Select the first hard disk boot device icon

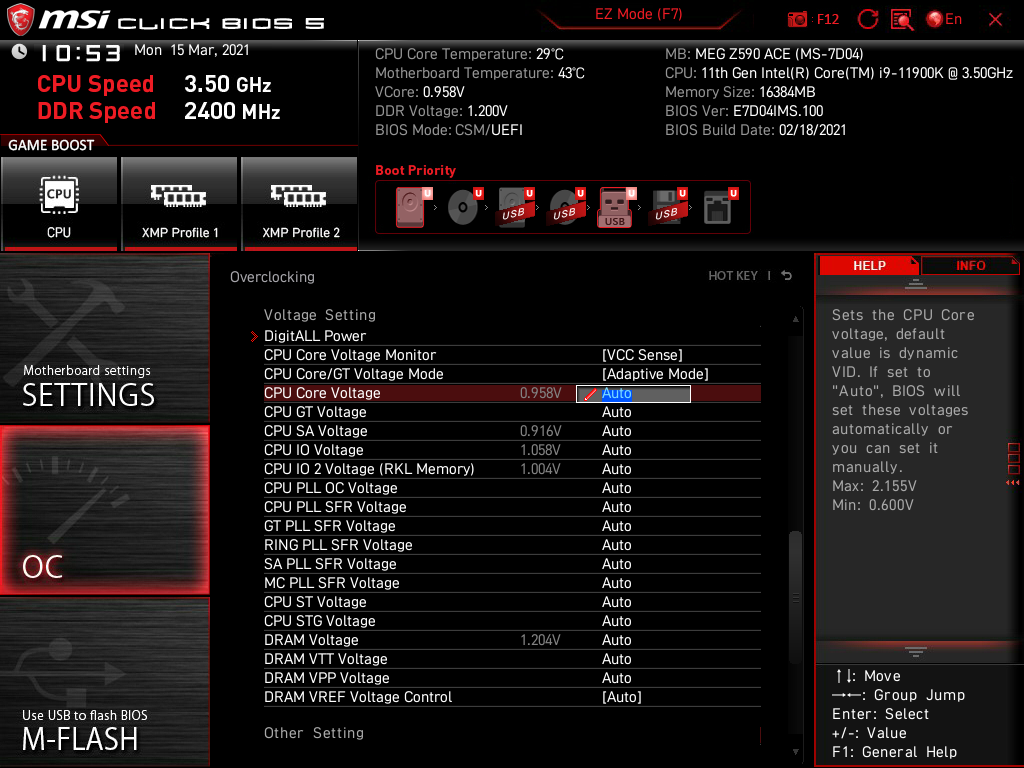tap(412, 207)
